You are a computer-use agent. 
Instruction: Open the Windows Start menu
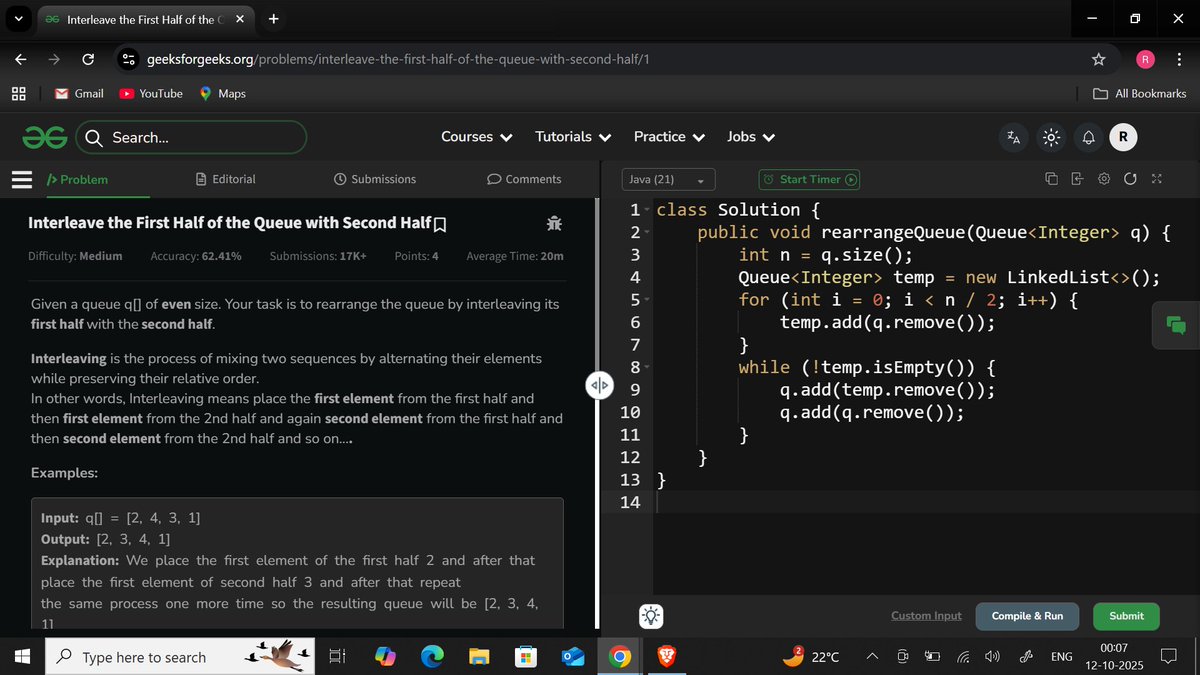pyautogui.click(x=22, y=657)
